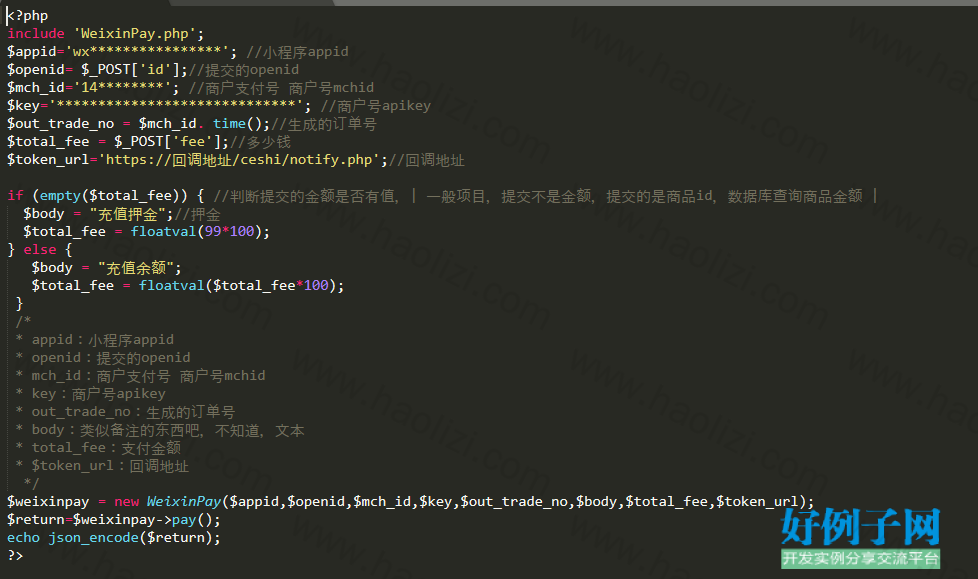
Task: Click $_POST['id'] in the $openid line
Action: pos(133,70)
